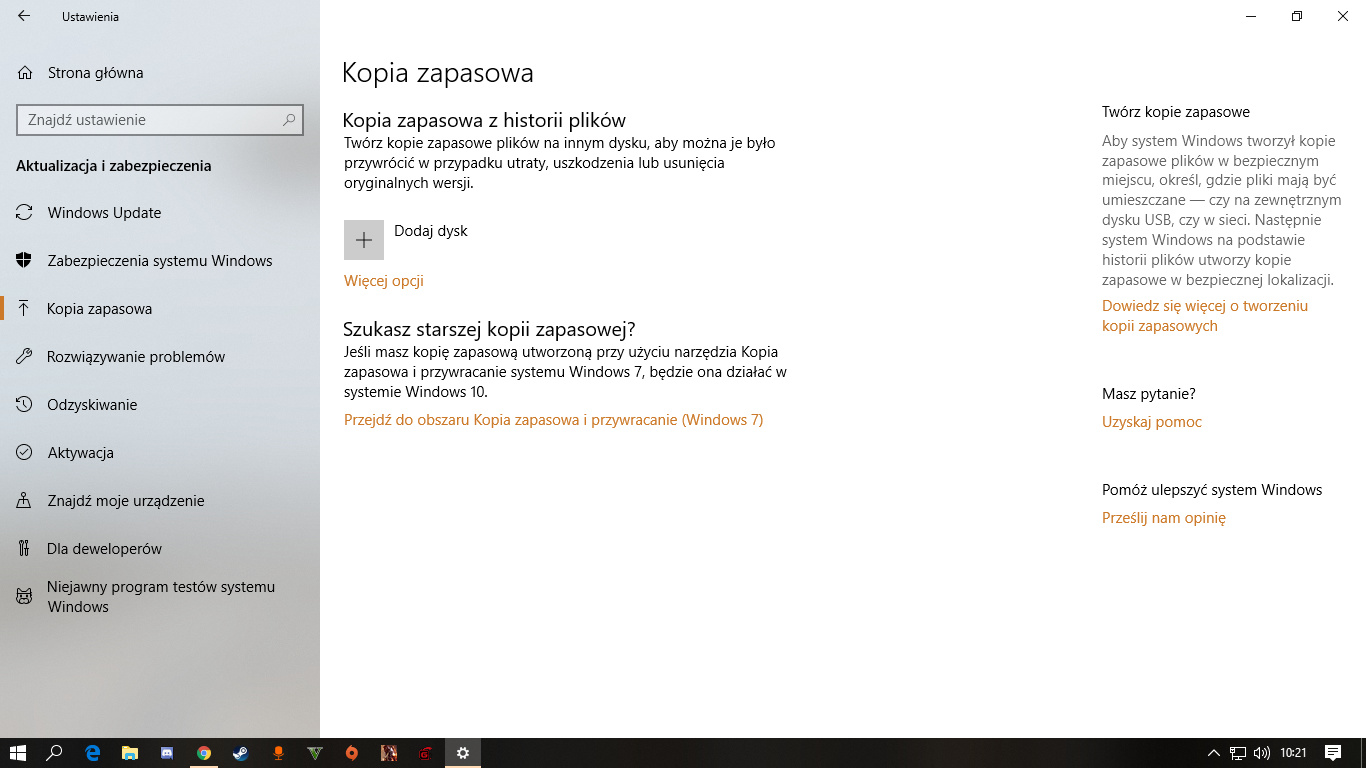Go back with the back arrow
Viewport: 1366px width, 768px height.
24,16
